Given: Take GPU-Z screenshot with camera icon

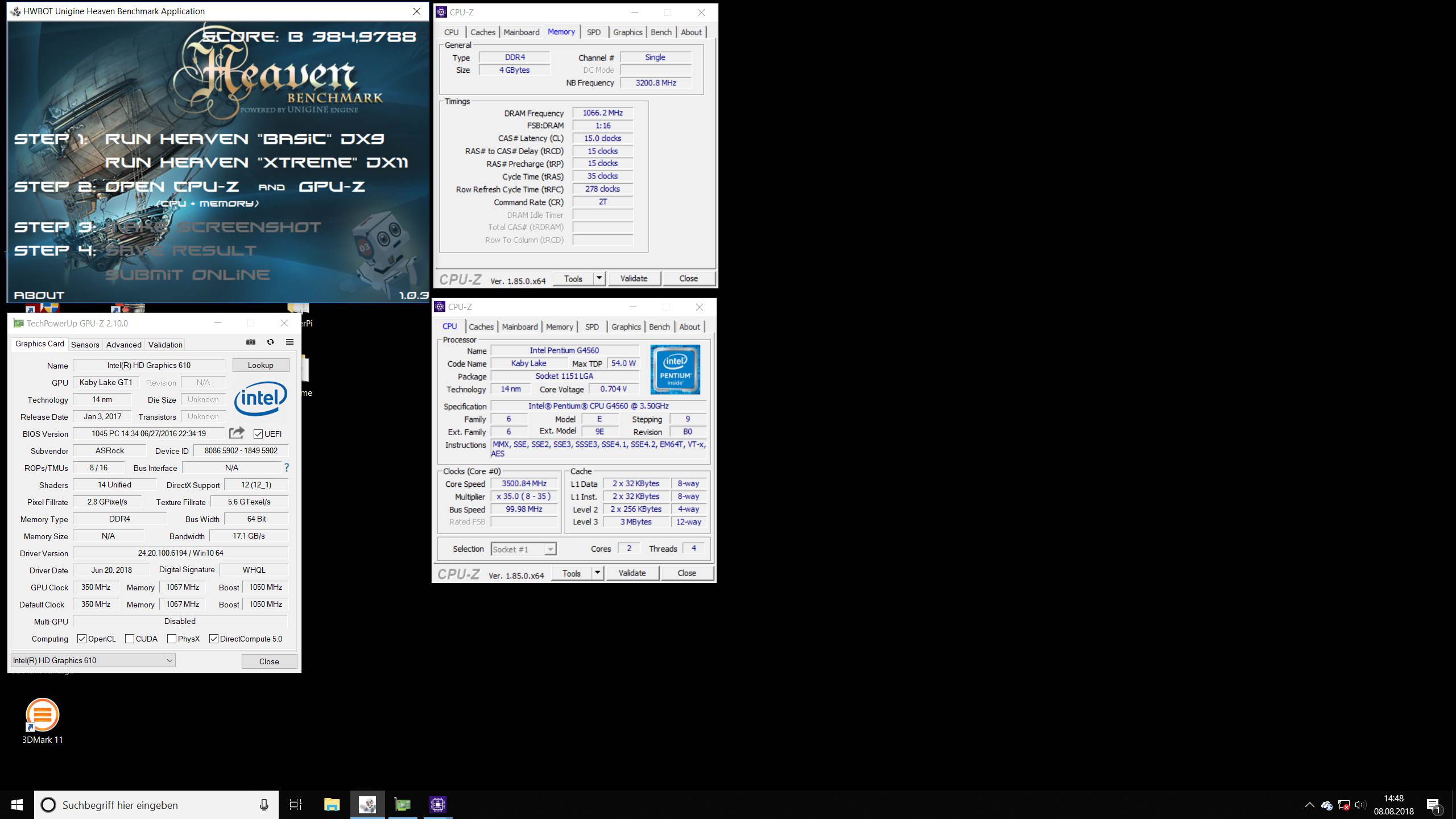Looking at the screenshot, I should click(251, 342).
